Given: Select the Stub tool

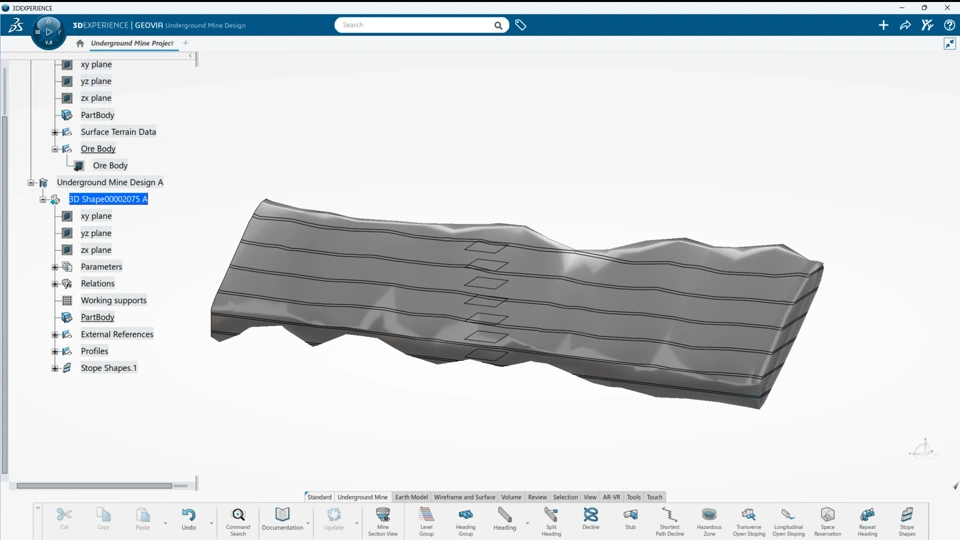Looking at the screenshot, I should (630, 518).
